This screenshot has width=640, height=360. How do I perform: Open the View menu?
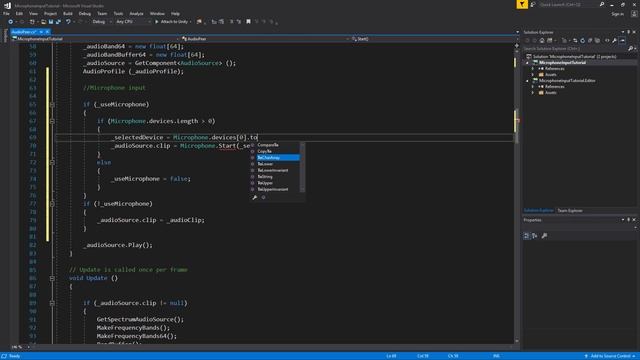pyautogui.click(x=33, y=13)
